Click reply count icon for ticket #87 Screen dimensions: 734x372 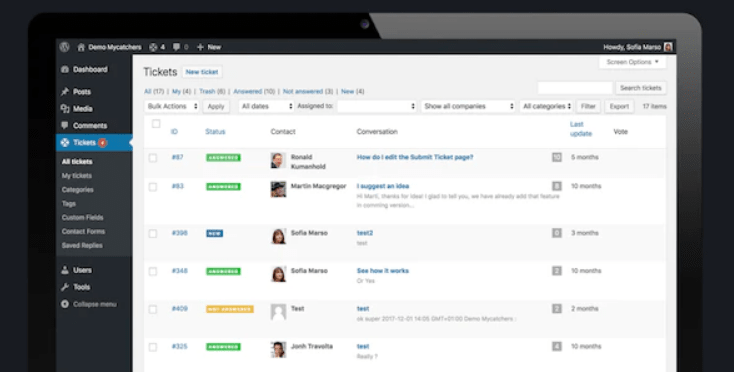557,157
